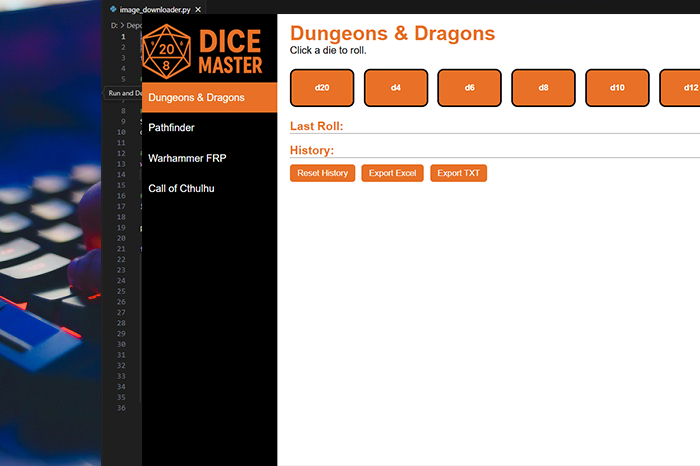The height and width of the screenshot is (466, 700).
Task: Click the Python file icon on tab
Action: [x=114, y=9]
